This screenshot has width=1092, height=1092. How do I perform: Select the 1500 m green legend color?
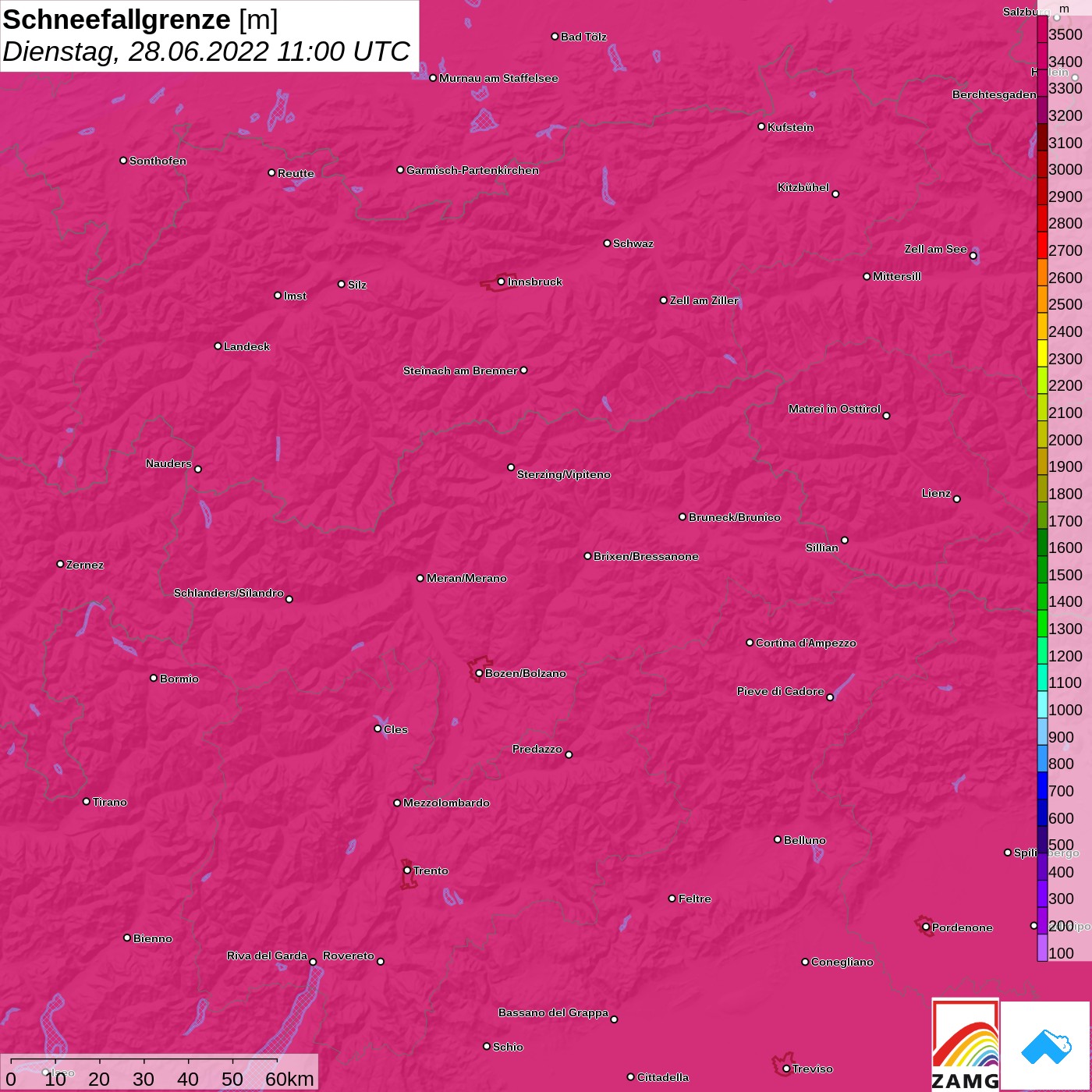tap(1042, 569)
